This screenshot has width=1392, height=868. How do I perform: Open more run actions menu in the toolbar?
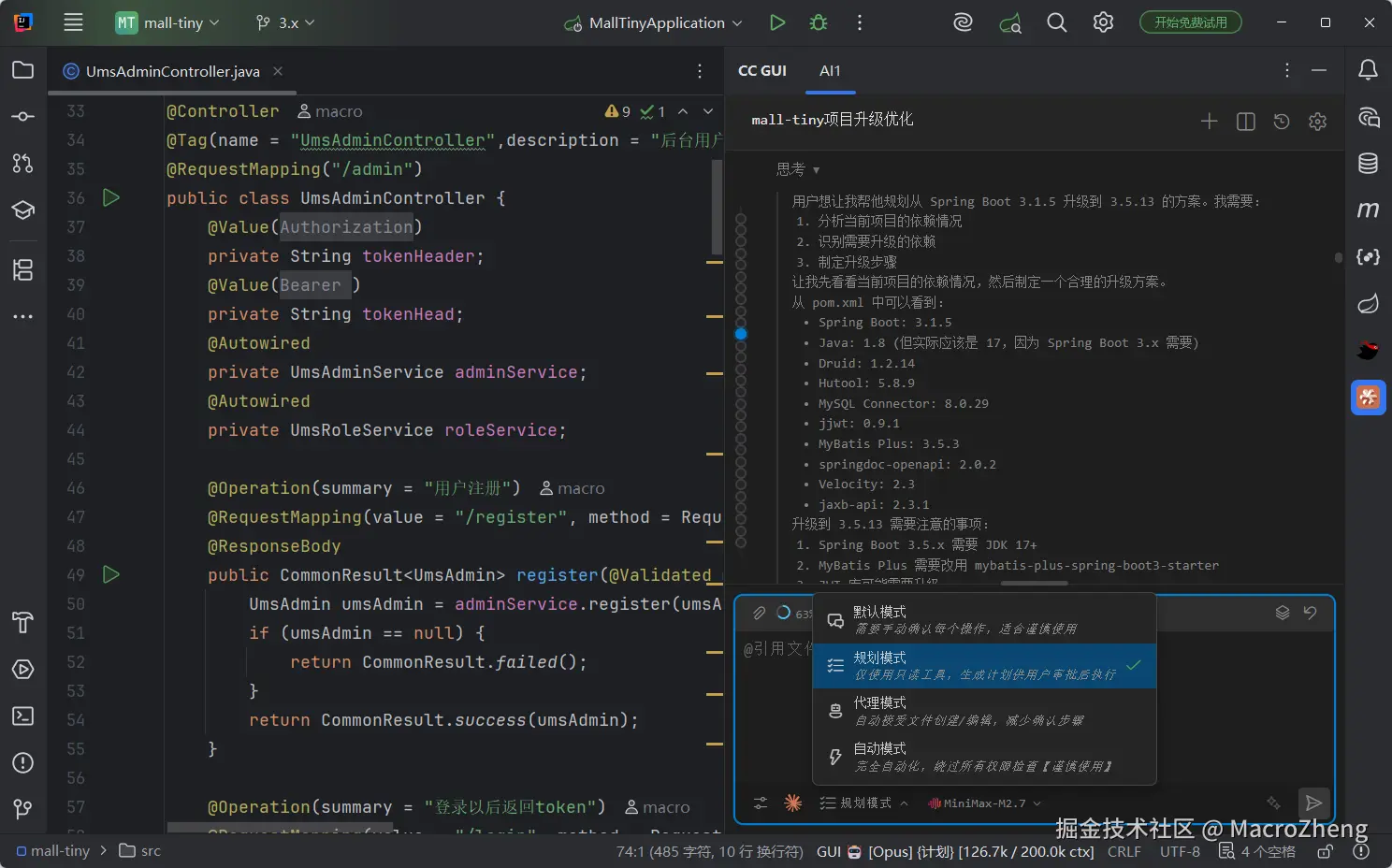pos(860,22)
